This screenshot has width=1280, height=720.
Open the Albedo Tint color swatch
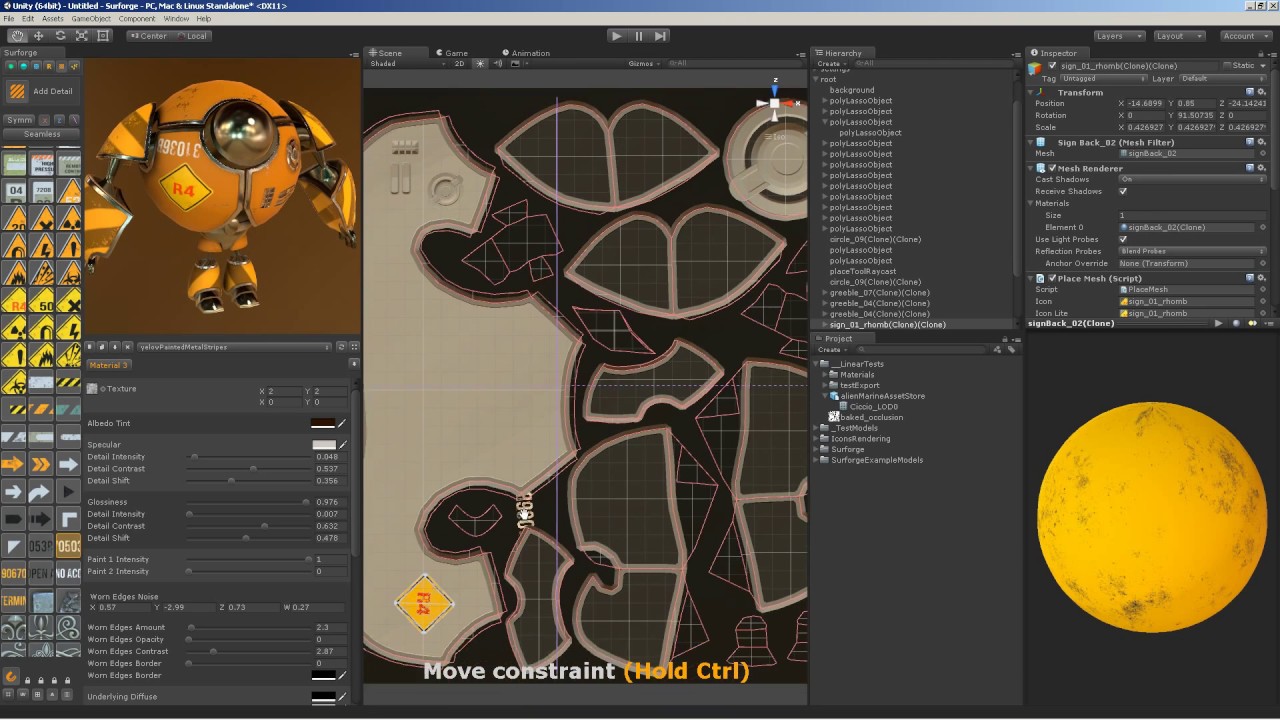(323, 423)
